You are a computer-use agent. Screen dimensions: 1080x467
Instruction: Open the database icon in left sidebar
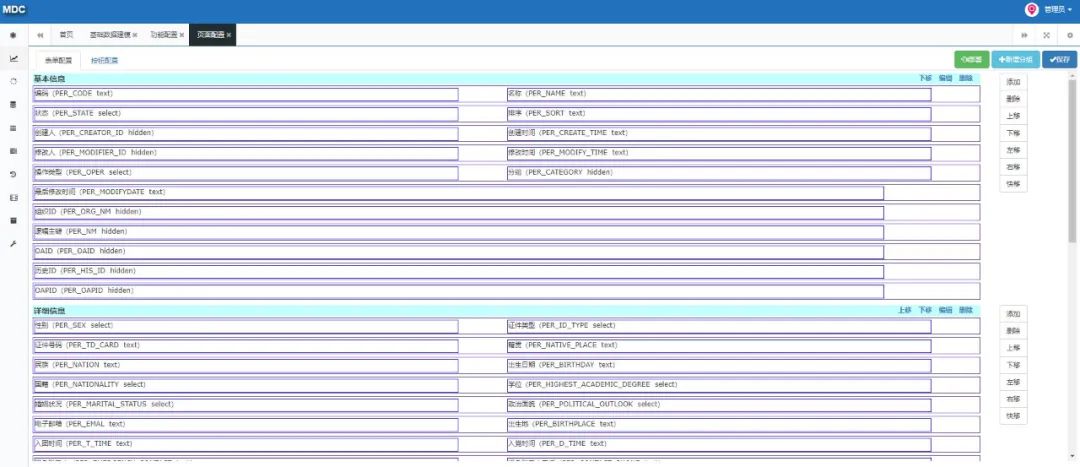click(13, 105)
